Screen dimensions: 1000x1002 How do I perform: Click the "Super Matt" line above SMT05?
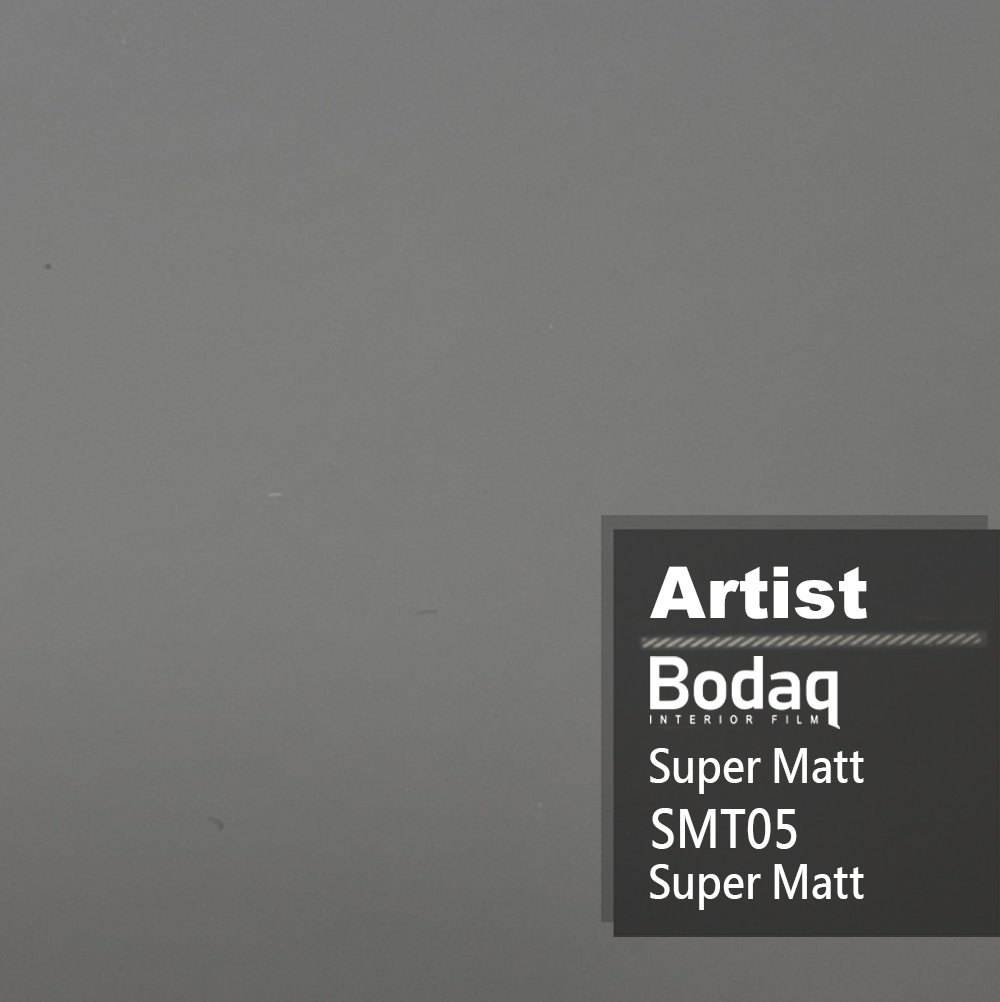[757, 767]
